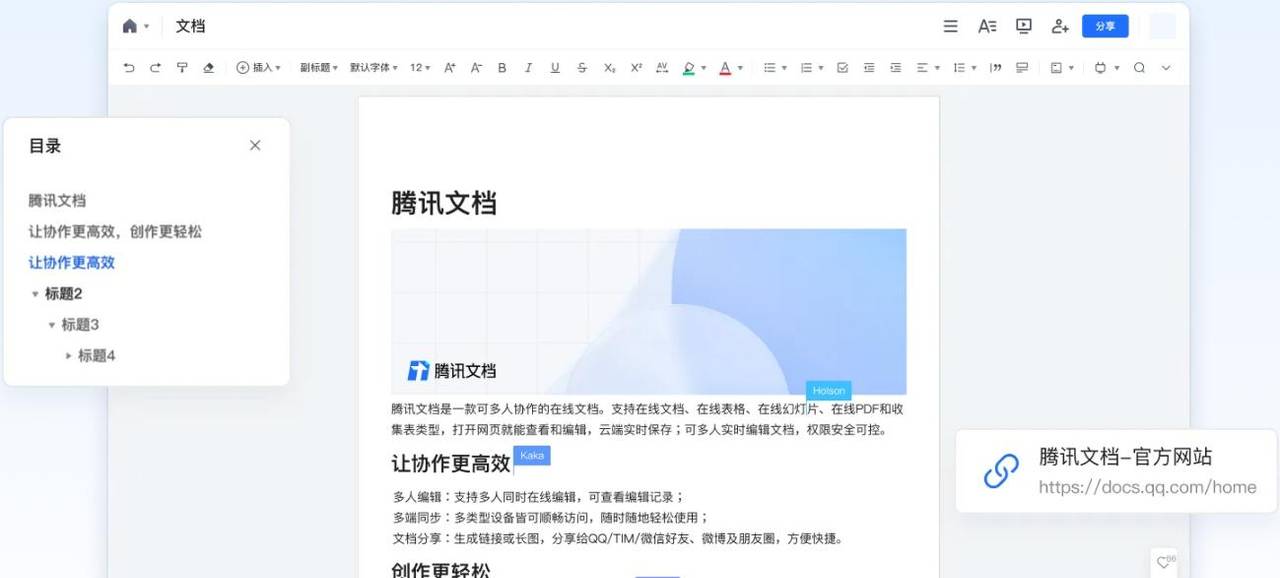Open the docs.qq.com link in the card
Image resolution: width=1280 pixels, height=578 pixels.
coord(1148,487)
